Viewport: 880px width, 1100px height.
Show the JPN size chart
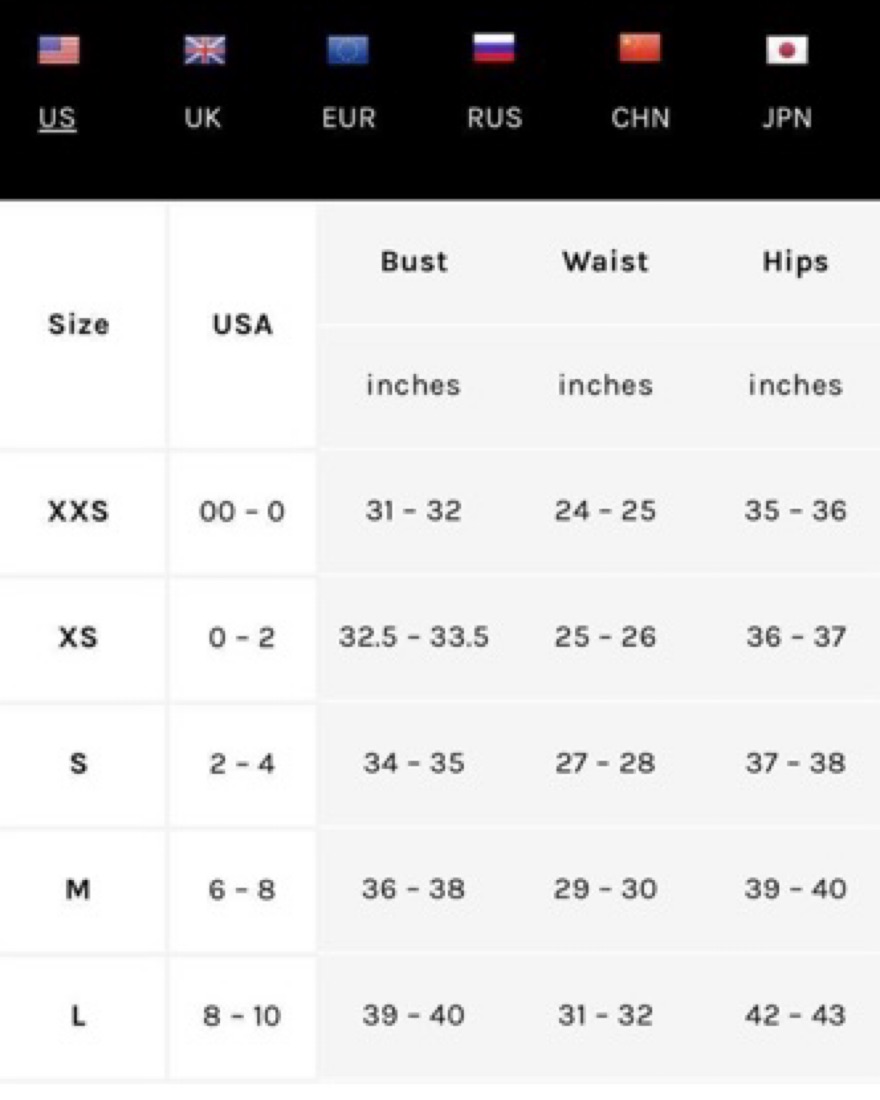(x=787, y=118)
